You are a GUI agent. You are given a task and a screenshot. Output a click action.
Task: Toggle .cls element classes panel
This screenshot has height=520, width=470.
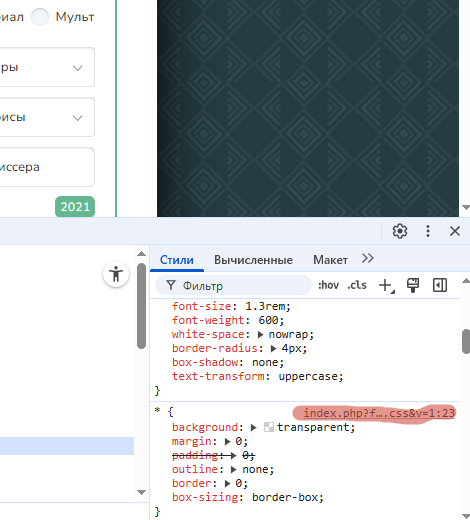pyautogui.click(x=357, y=285)
